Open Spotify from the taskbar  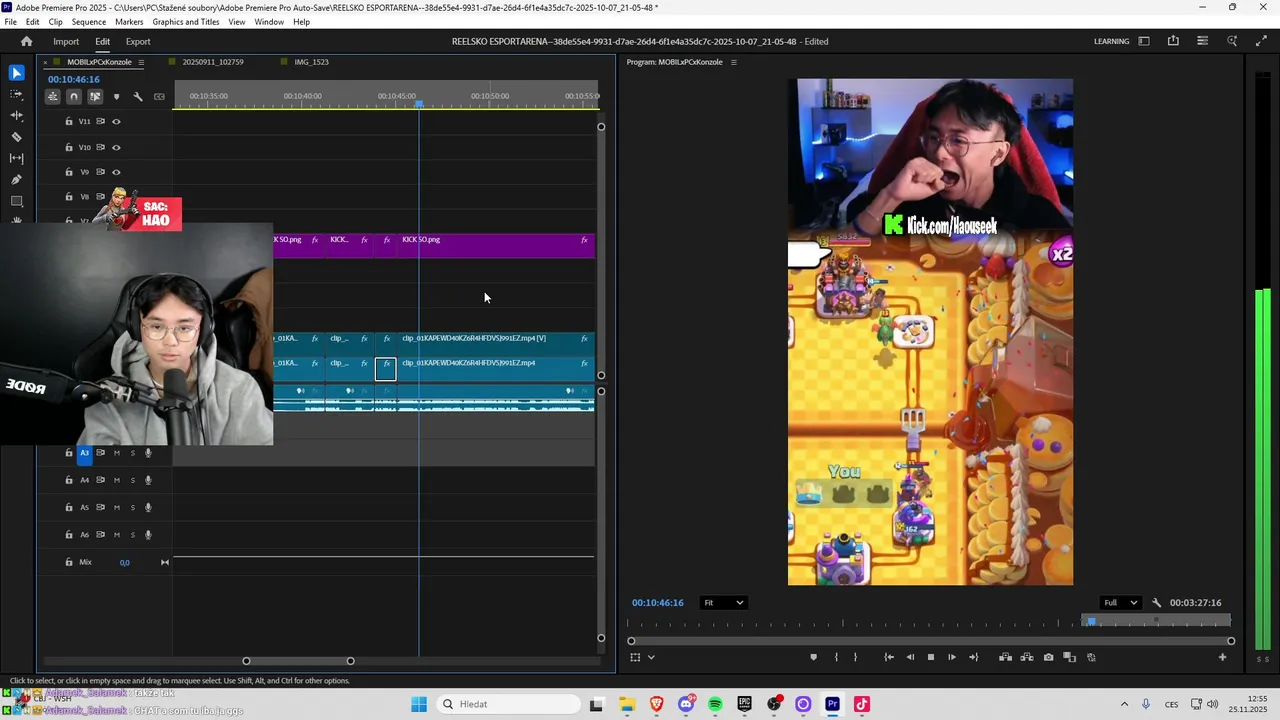click(x=715, y=704)
